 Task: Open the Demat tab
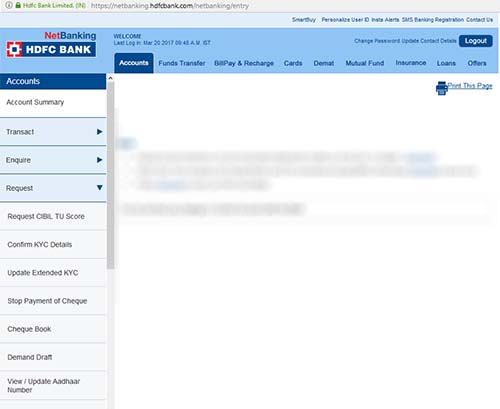(324, 63)
